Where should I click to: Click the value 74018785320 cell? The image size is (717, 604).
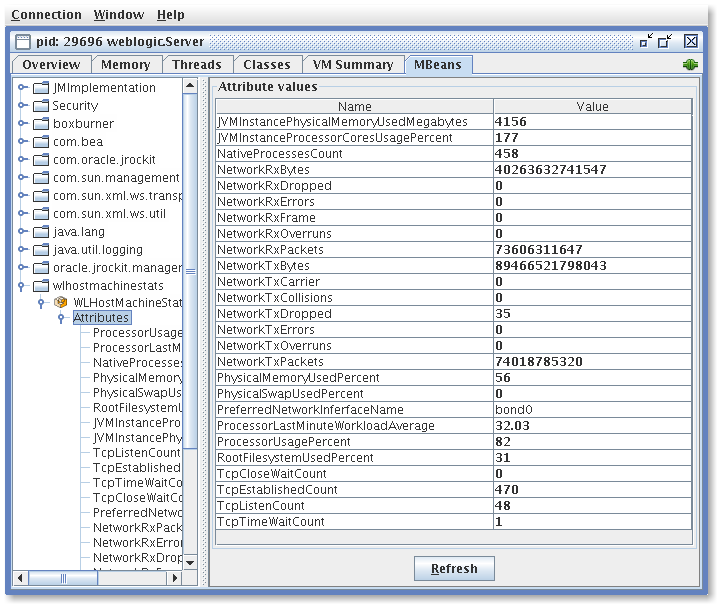[593, 362]
